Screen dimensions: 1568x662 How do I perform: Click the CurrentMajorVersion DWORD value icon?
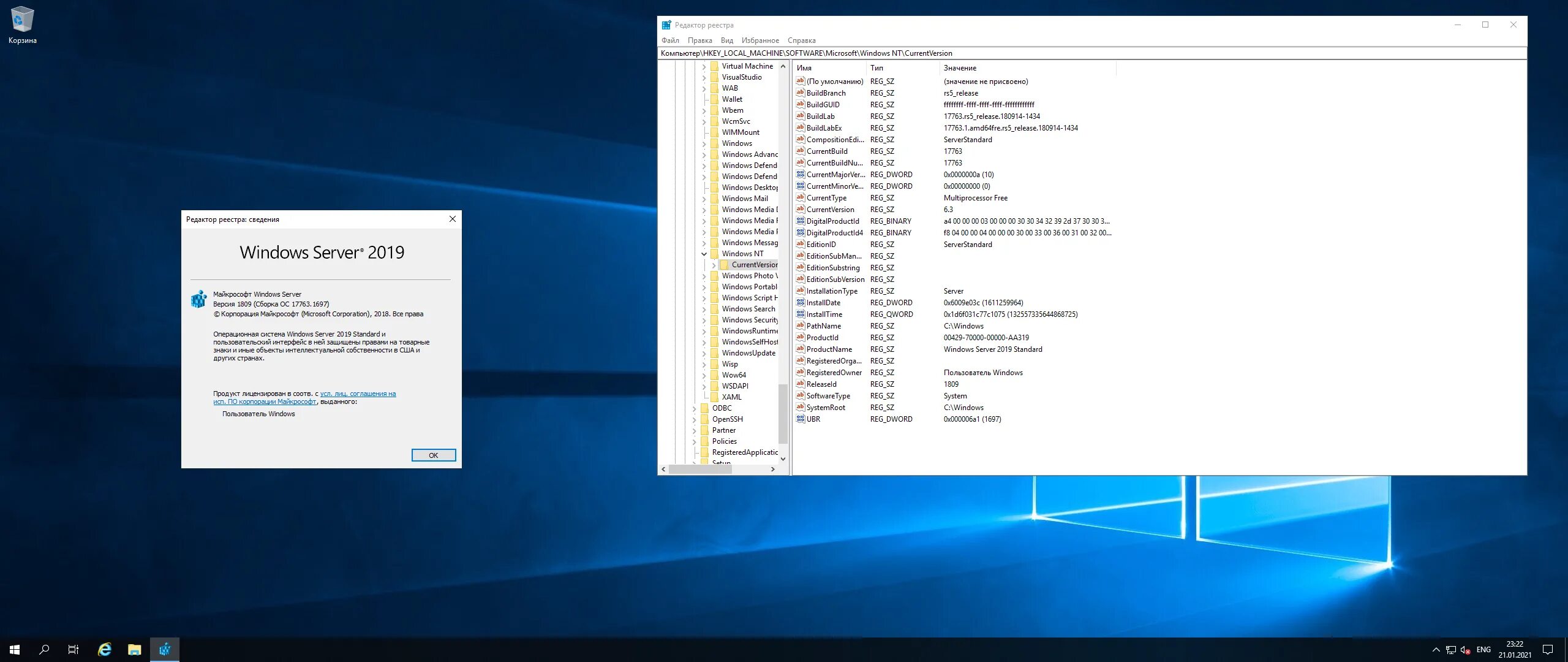pyautogui.click(x=801, y=174)
